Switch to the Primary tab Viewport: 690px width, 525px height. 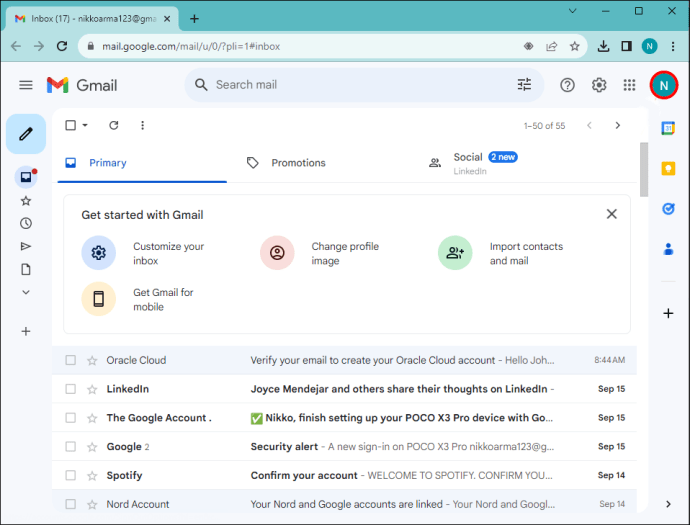pos(142,163)
